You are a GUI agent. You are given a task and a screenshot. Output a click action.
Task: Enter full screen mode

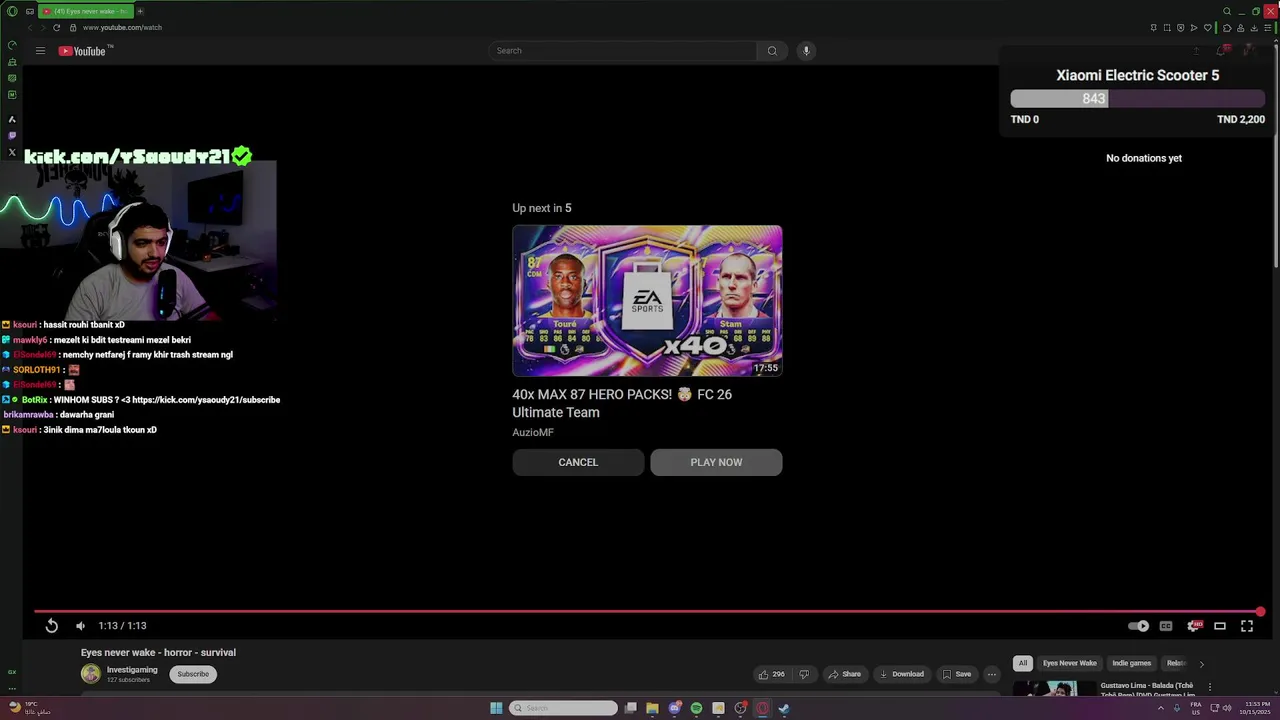(1247, 626)
